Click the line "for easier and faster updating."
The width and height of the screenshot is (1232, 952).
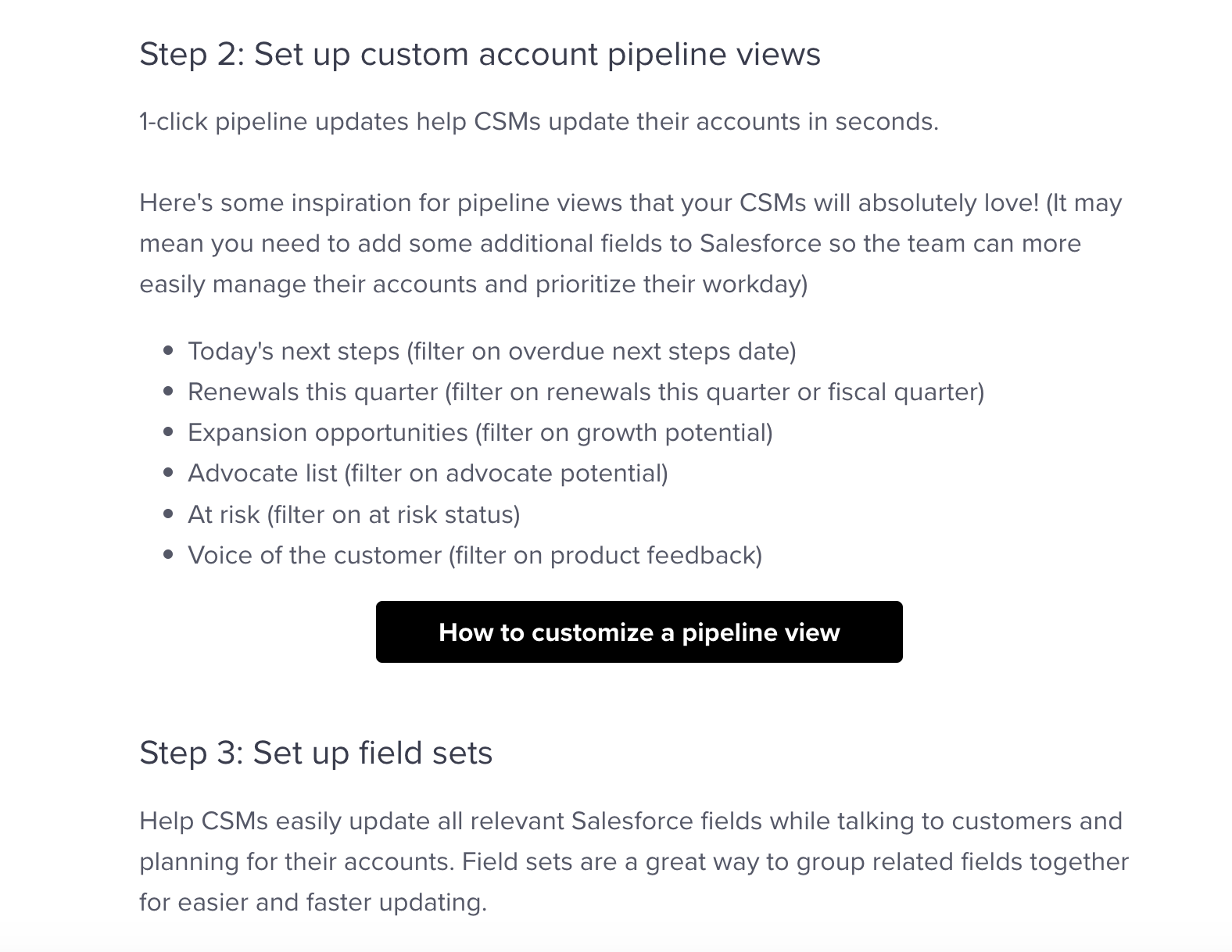[313, 902]
